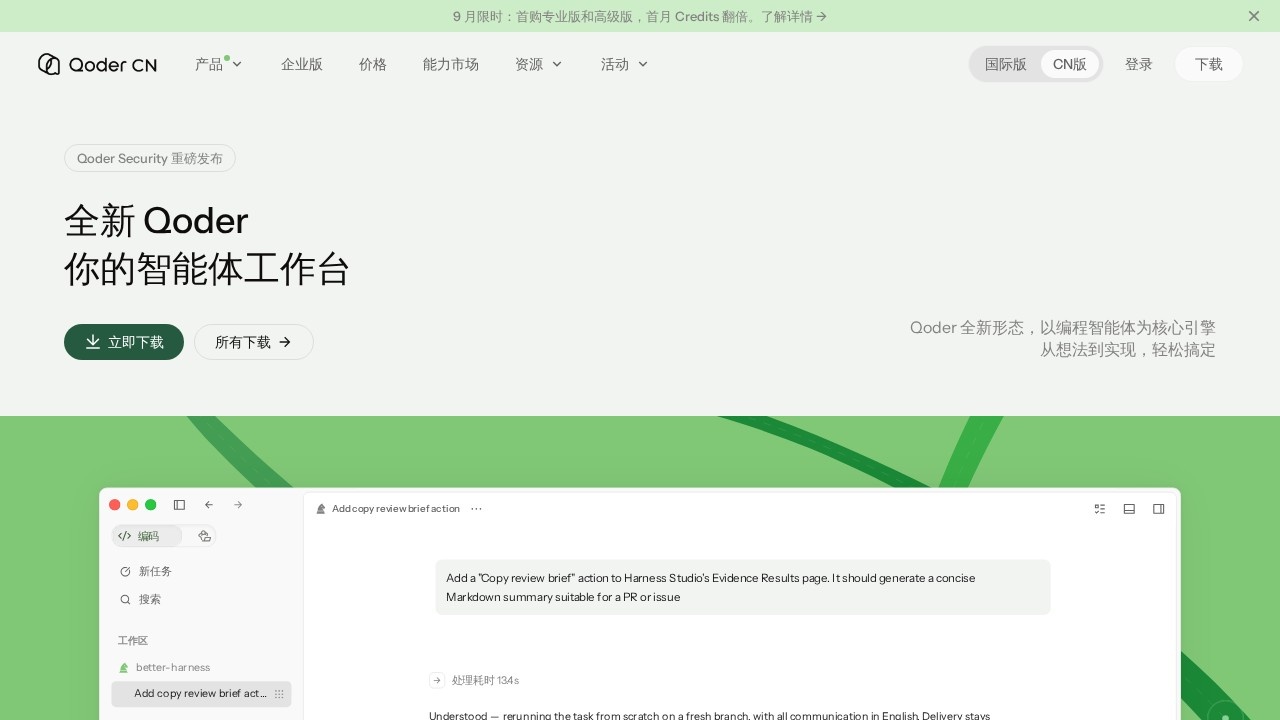The image size is (1280, 720).
Task: Open the September Credits promotion details link
Action: [x=640, y=16]
